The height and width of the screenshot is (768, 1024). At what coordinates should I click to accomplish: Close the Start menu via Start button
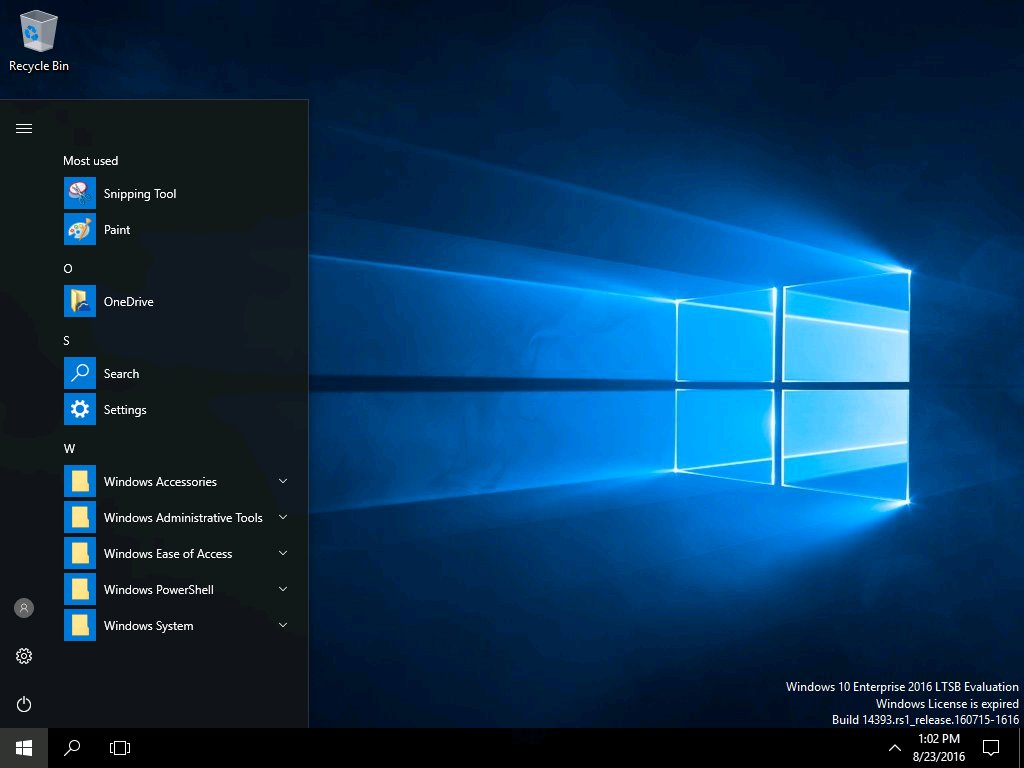[x=24, y=748]
